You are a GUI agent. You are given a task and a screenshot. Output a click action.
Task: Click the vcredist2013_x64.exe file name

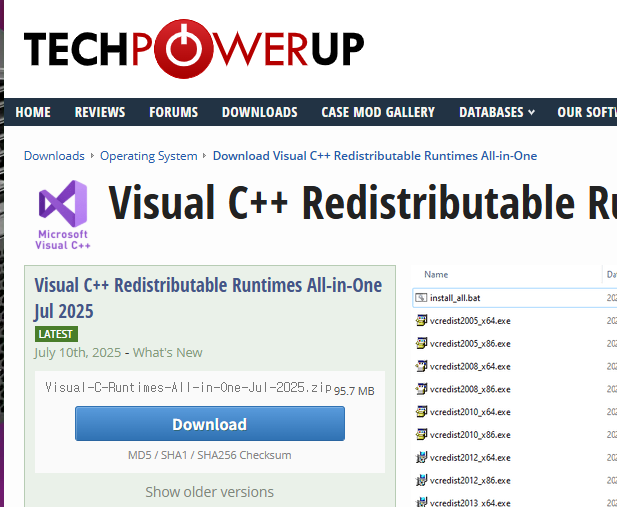(x=470, y=503)
